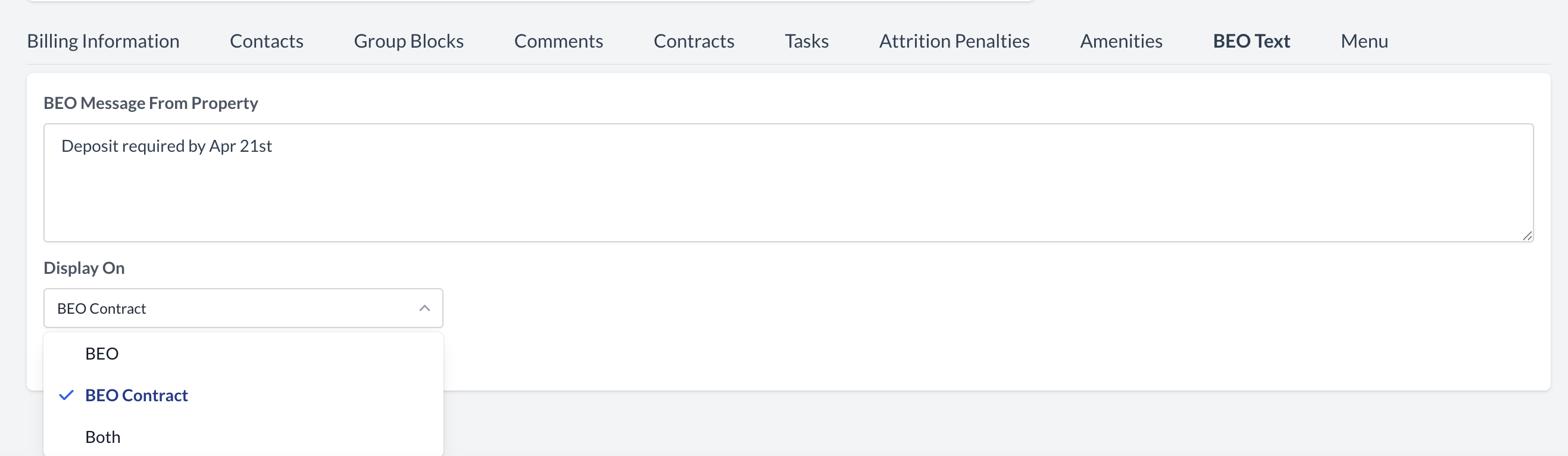Click the checkmark next to BEO Contract
This screenshot has width=1568, height=456.
tap(66, 395)
